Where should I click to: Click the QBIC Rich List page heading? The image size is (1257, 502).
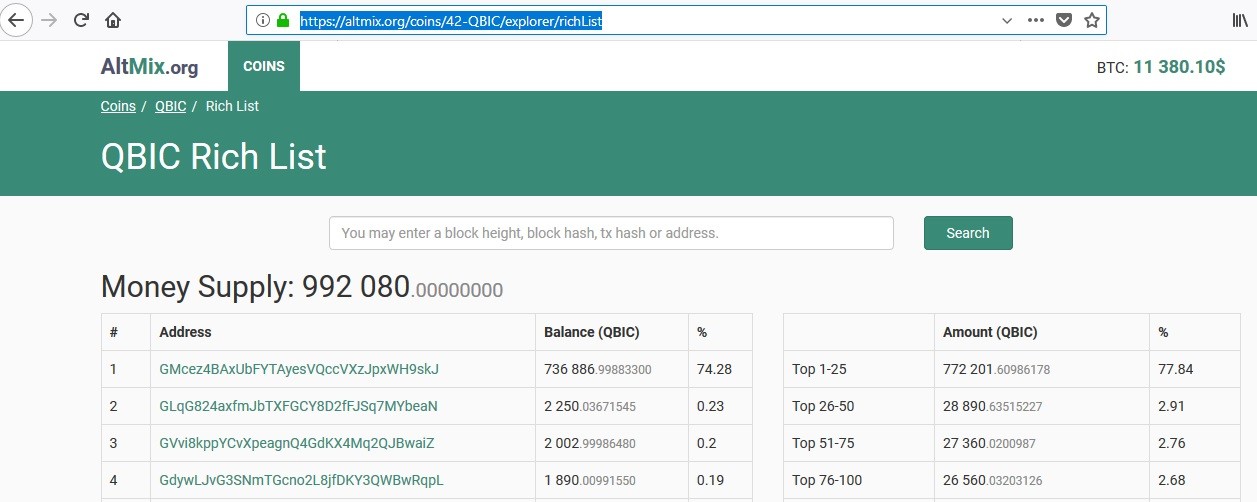[214, 157]
